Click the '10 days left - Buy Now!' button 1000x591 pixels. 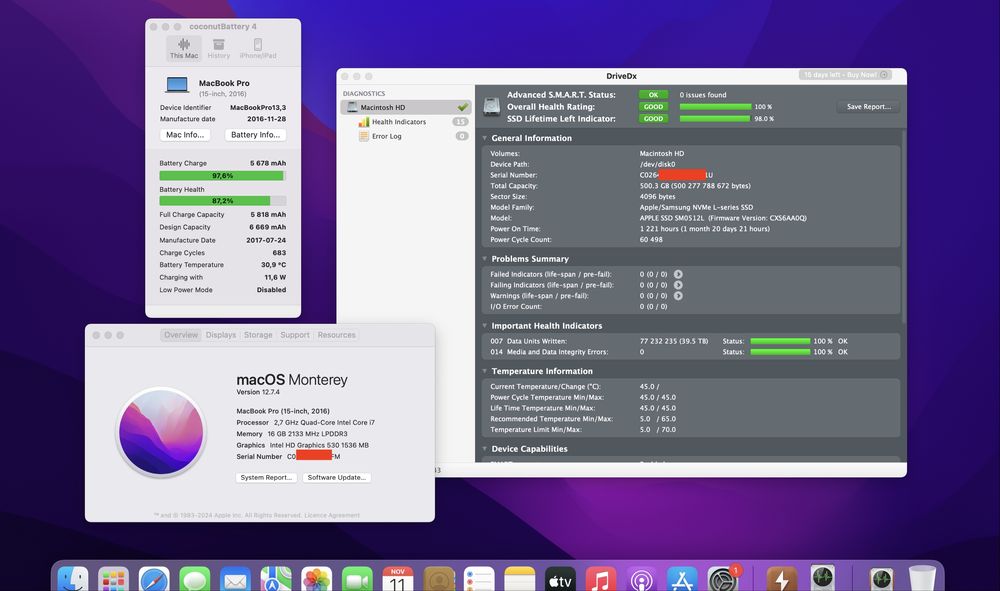tap(844, 75)
